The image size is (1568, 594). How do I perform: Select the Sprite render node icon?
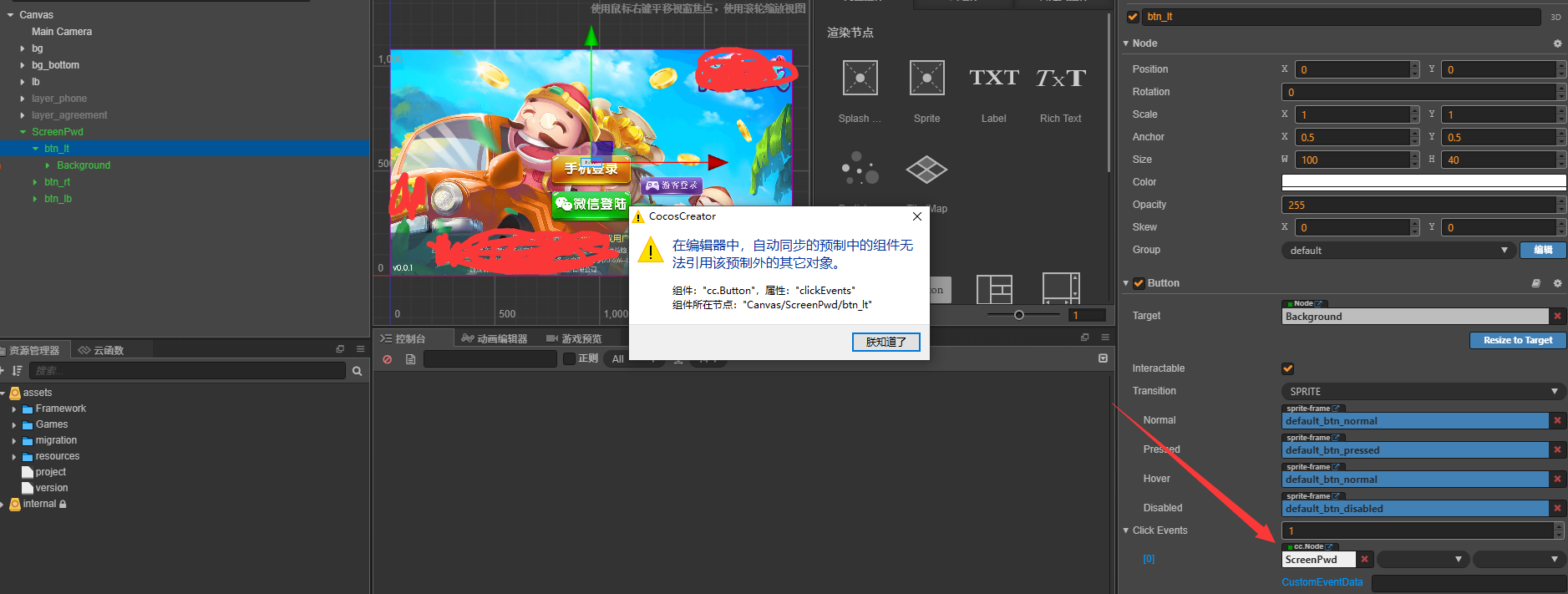click(x=926, y=78)
